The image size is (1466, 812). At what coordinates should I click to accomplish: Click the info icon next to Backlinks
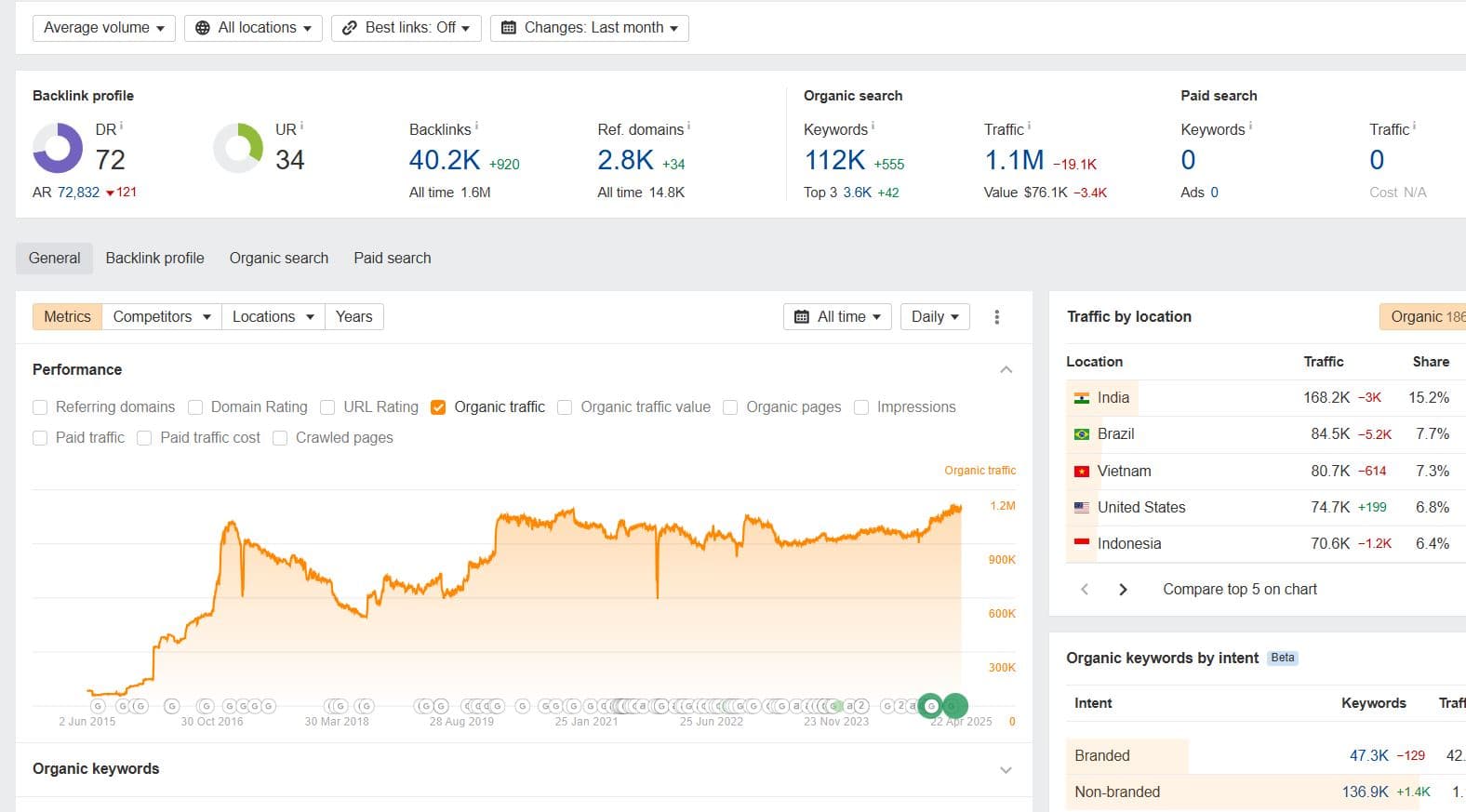tap(477, 126)
